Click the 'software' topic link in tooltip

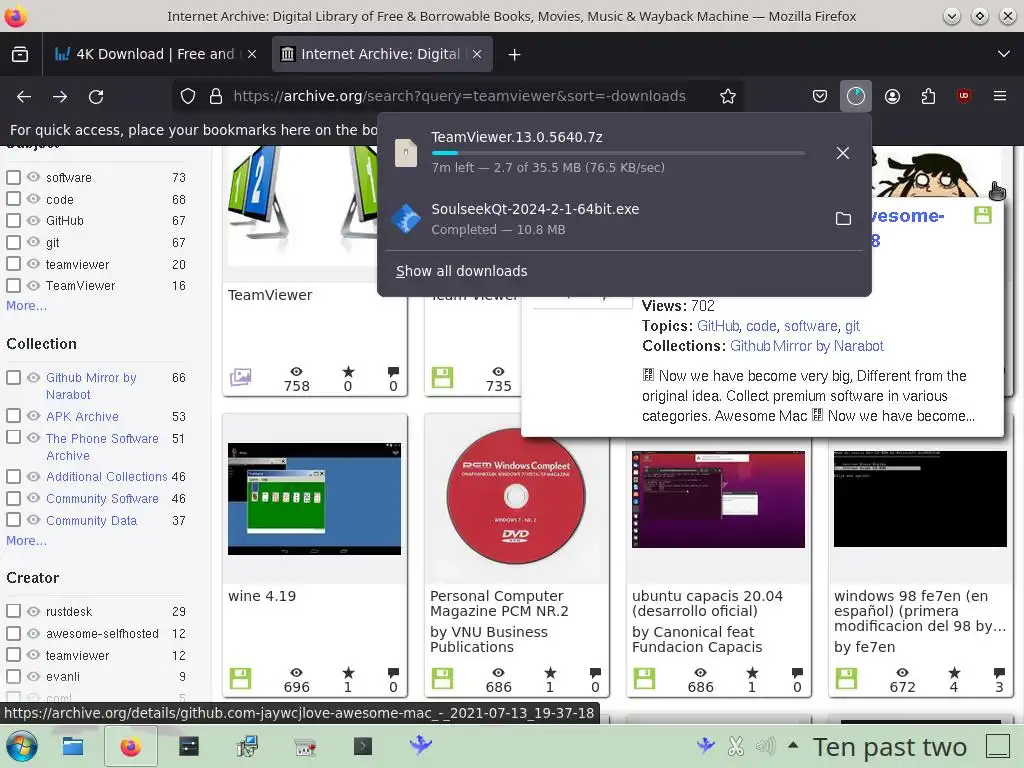point(810,326)
